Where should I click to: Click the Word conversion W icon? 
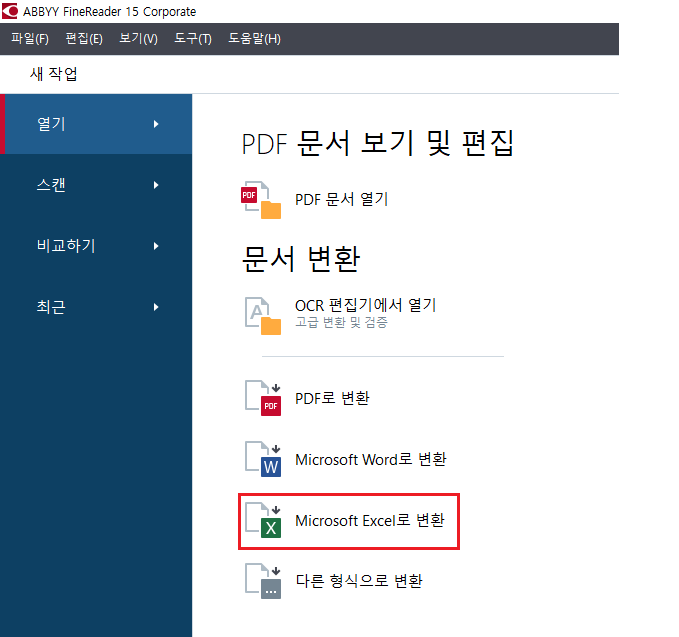pos(263,459)
